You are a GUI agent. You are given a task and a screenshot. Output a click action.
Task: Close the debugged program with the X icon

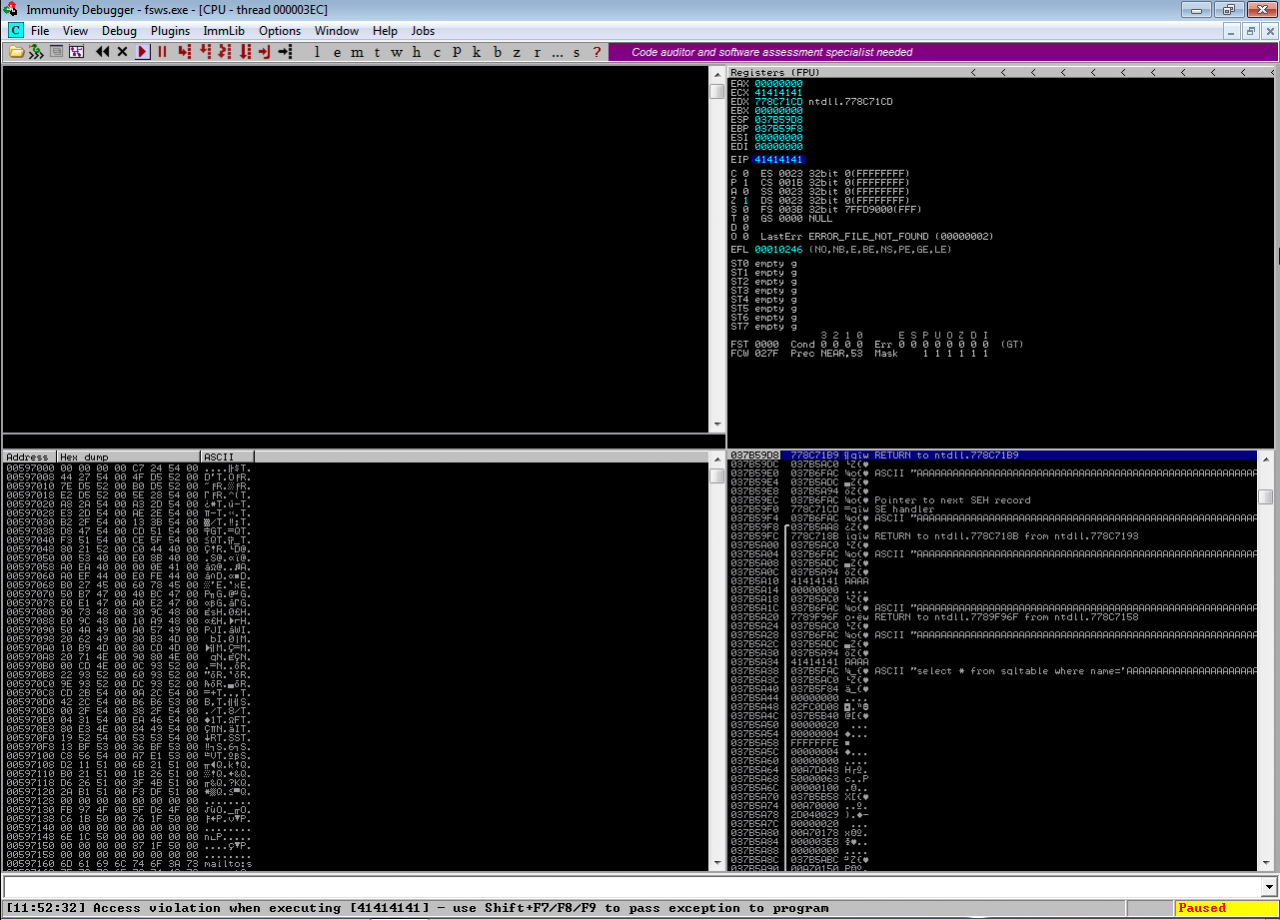click(122, 52)
